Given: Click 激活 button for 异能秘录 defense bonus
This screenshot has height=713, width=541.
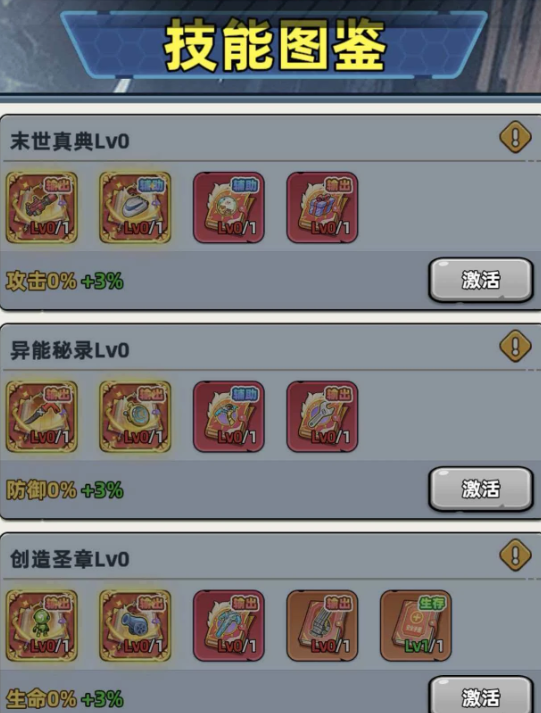Looking at the screenshot, I should coord(481,489).
